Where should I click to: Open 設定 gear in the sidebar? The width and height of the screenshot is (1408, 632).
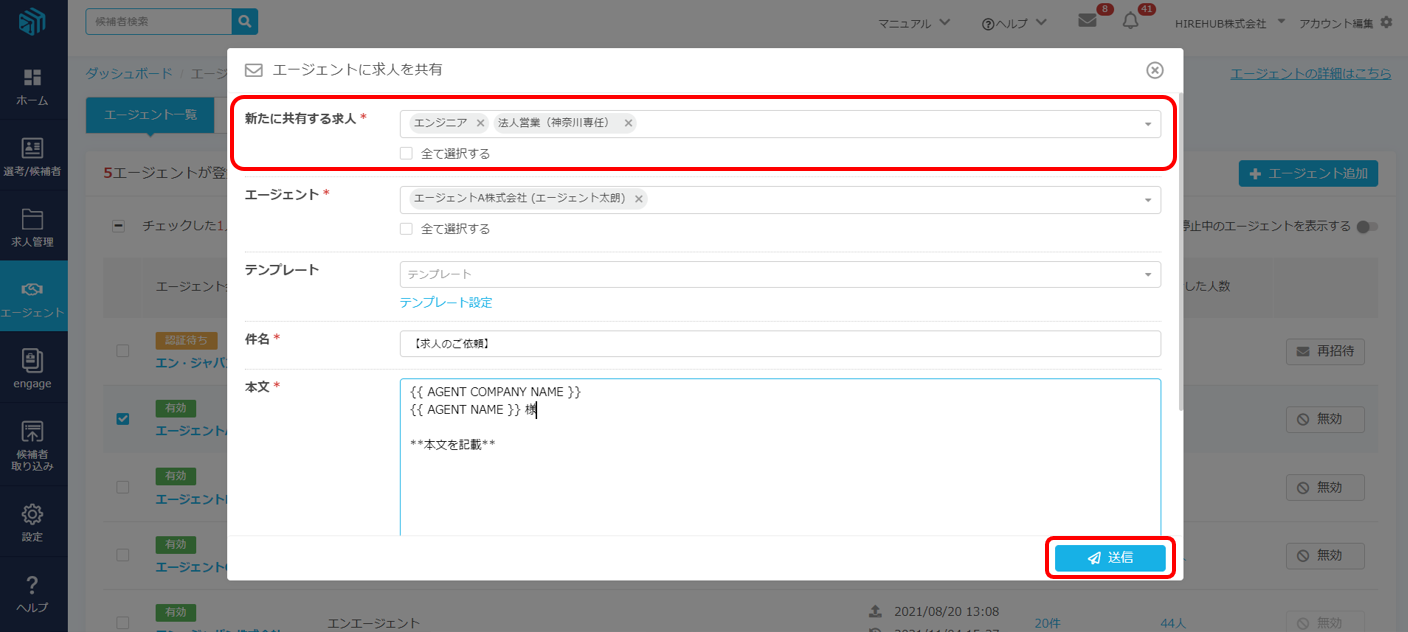click(33, 521)
